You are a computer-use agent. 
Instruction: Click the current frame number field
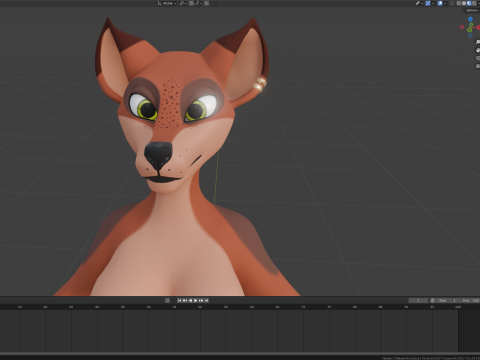coord(418,300)
